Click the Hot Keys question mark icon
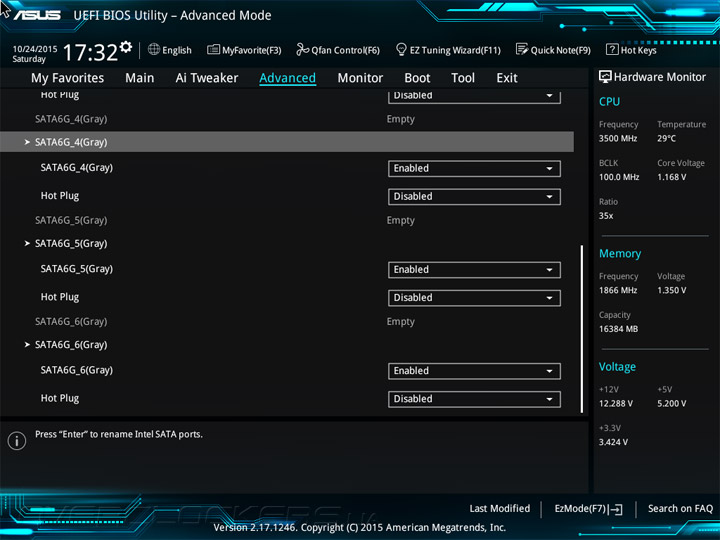Viewport: 720px width, 540px height. 612,49
